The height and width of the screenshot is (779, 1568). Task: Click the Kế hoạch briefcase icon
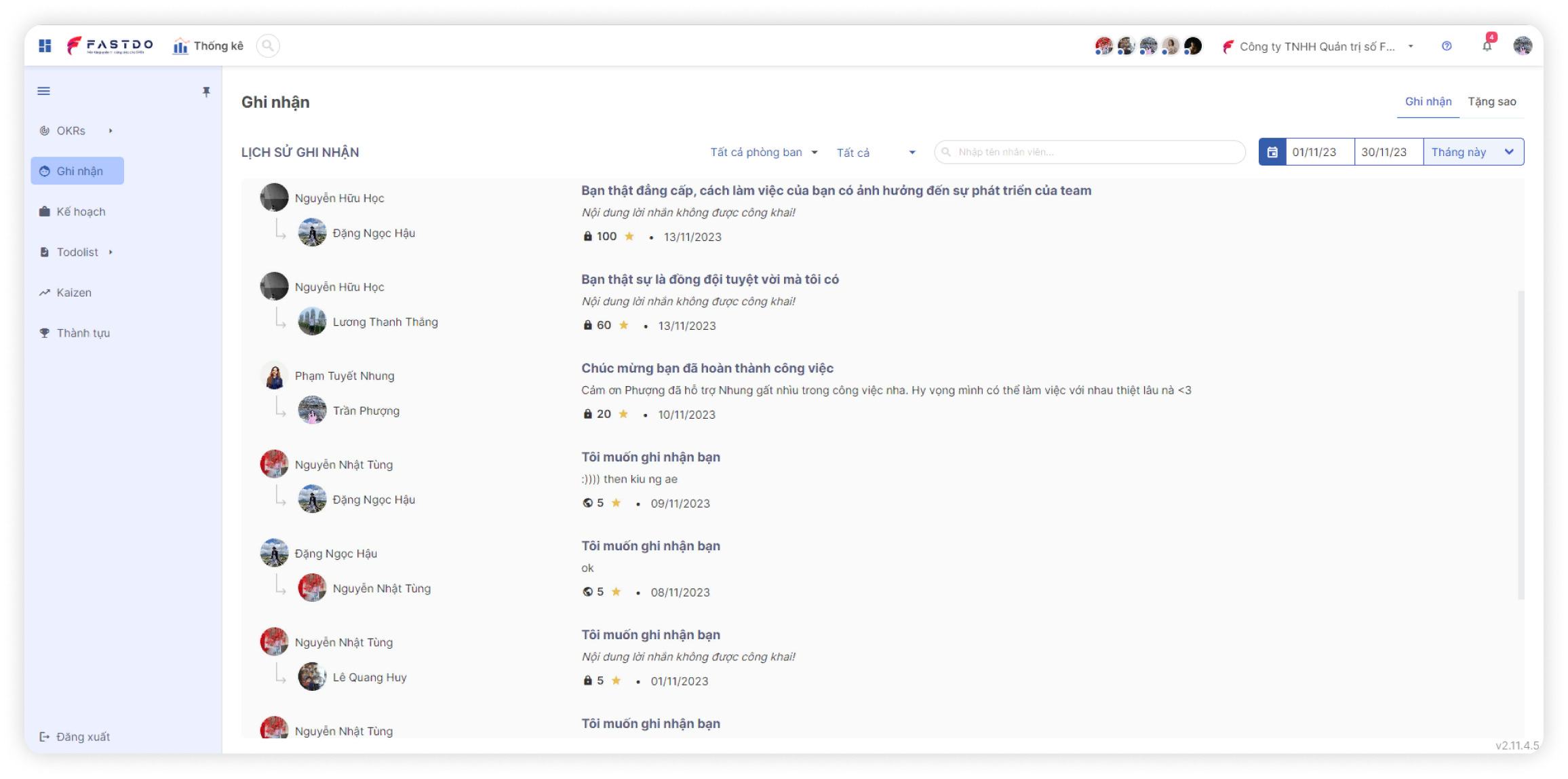[45, 212]
